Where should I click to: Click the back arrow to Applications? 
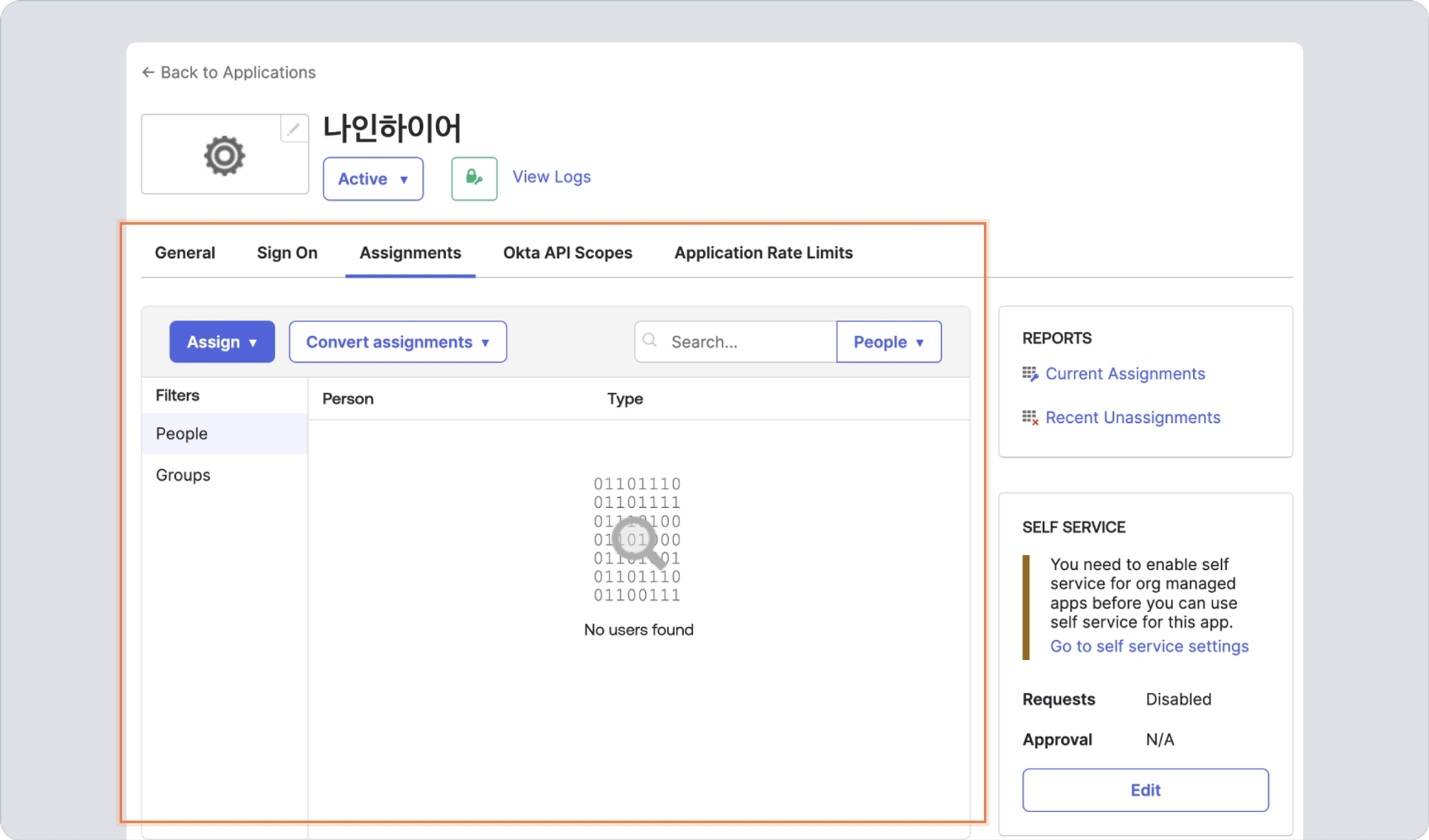pos(148,72)
